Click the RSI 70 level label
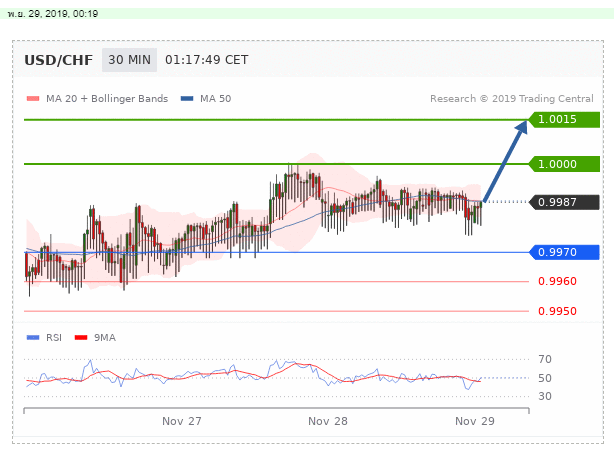The height and width of the screenshot is (461, 614). [x=545, y=359]
